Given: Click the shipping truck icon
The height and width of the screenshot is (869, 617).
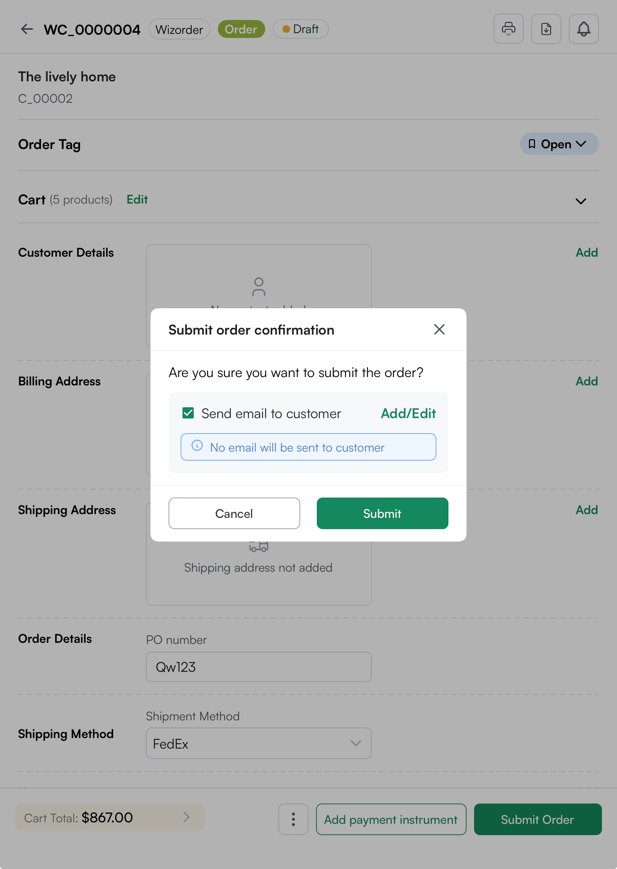Looking at the screenshot, I should 258,546.
